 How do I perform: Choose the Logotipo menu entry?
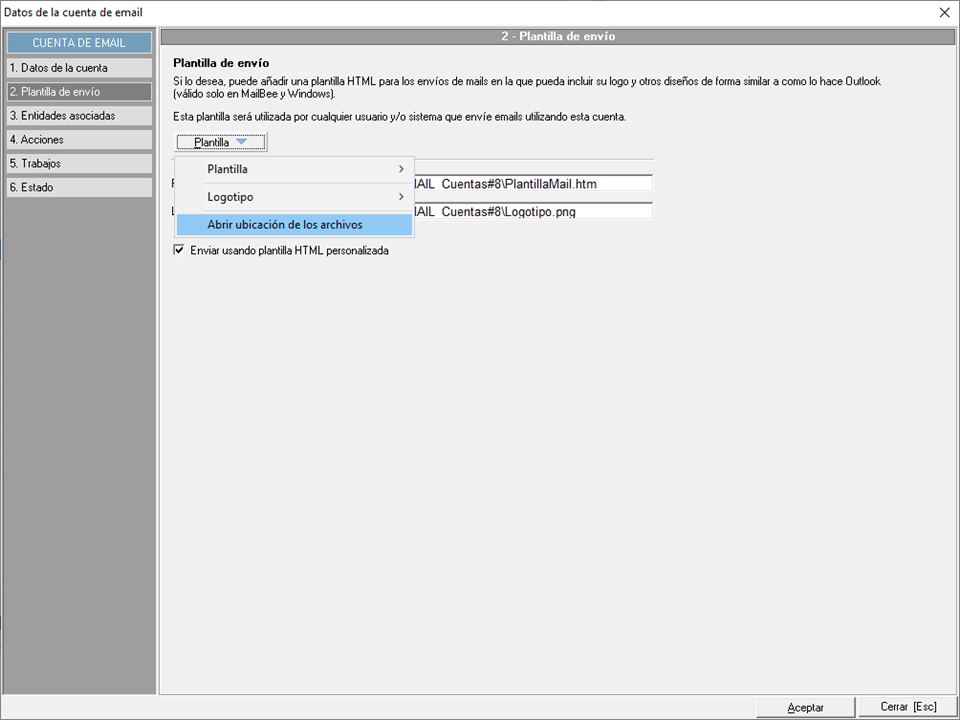tap(230, 197)
